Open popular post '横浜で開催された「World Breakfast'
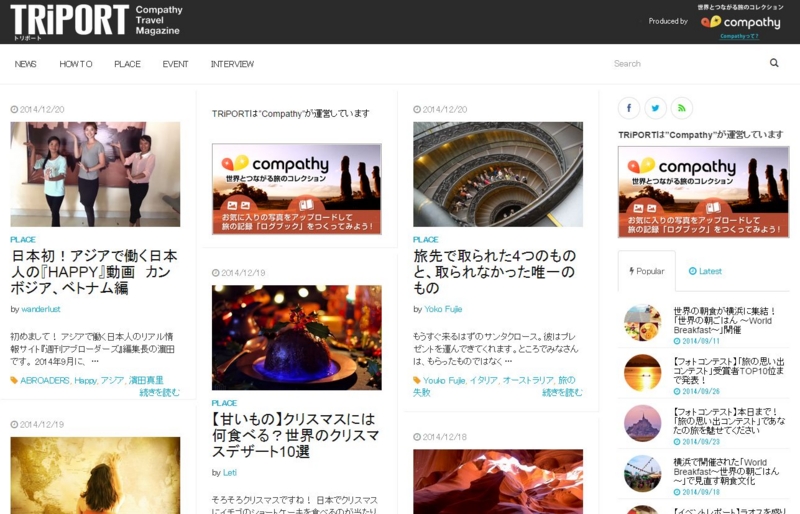The image size is (800, 514). 726,471
